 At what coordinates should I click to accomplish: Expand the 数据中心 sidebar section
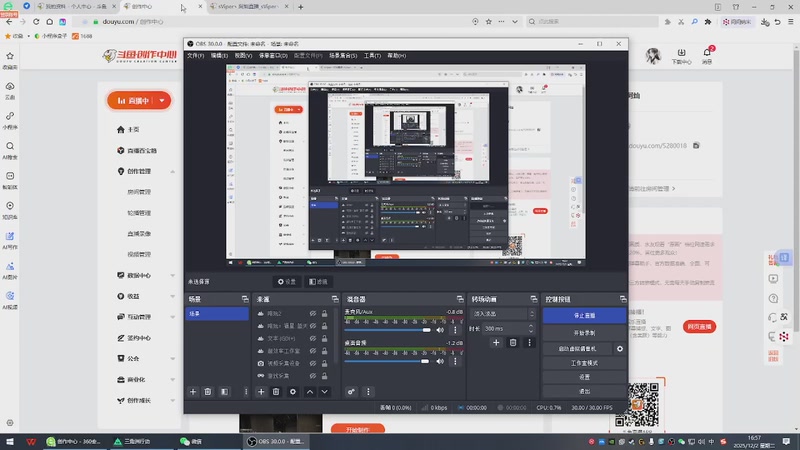[x=172, y=276]
